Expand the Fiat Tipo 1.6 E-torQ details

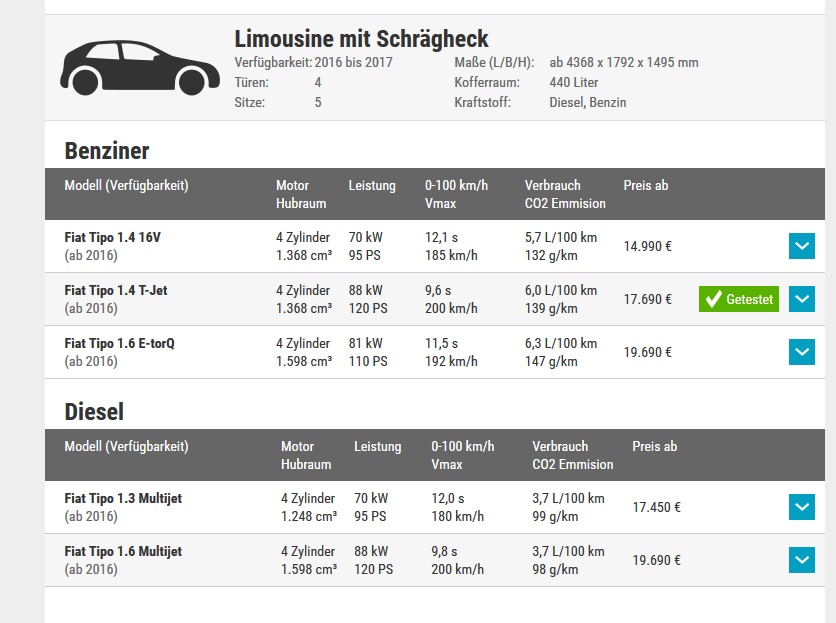[802, 352]
